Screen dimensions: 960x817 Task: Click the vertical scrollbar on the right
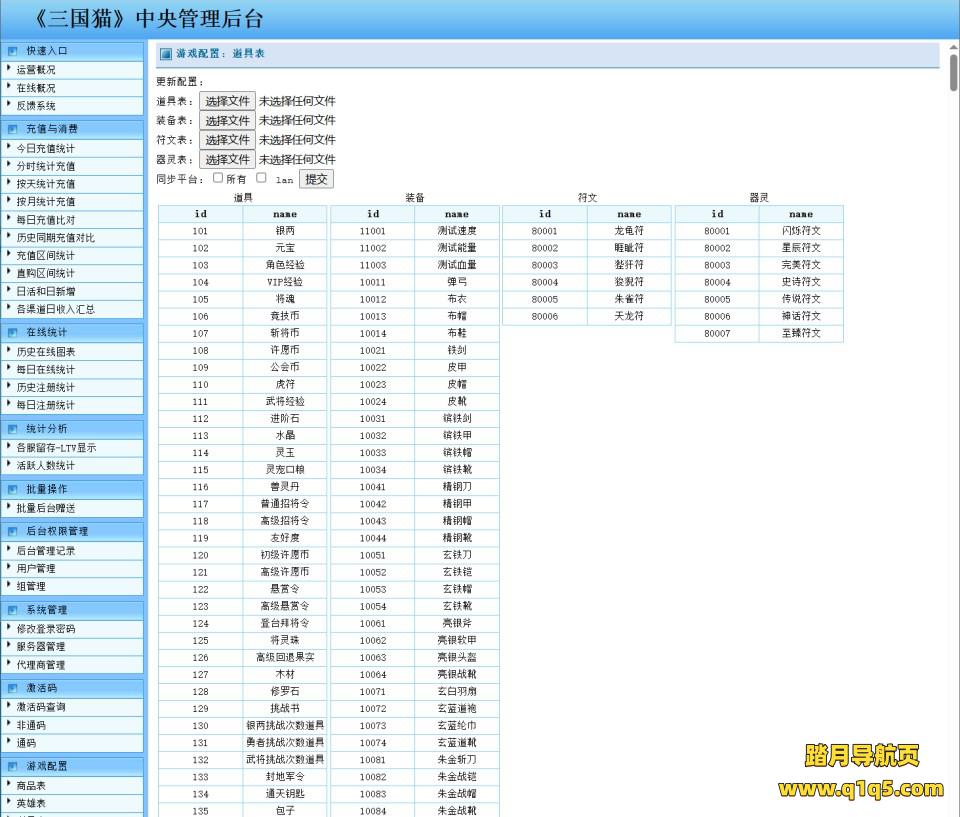click(953, 73)
